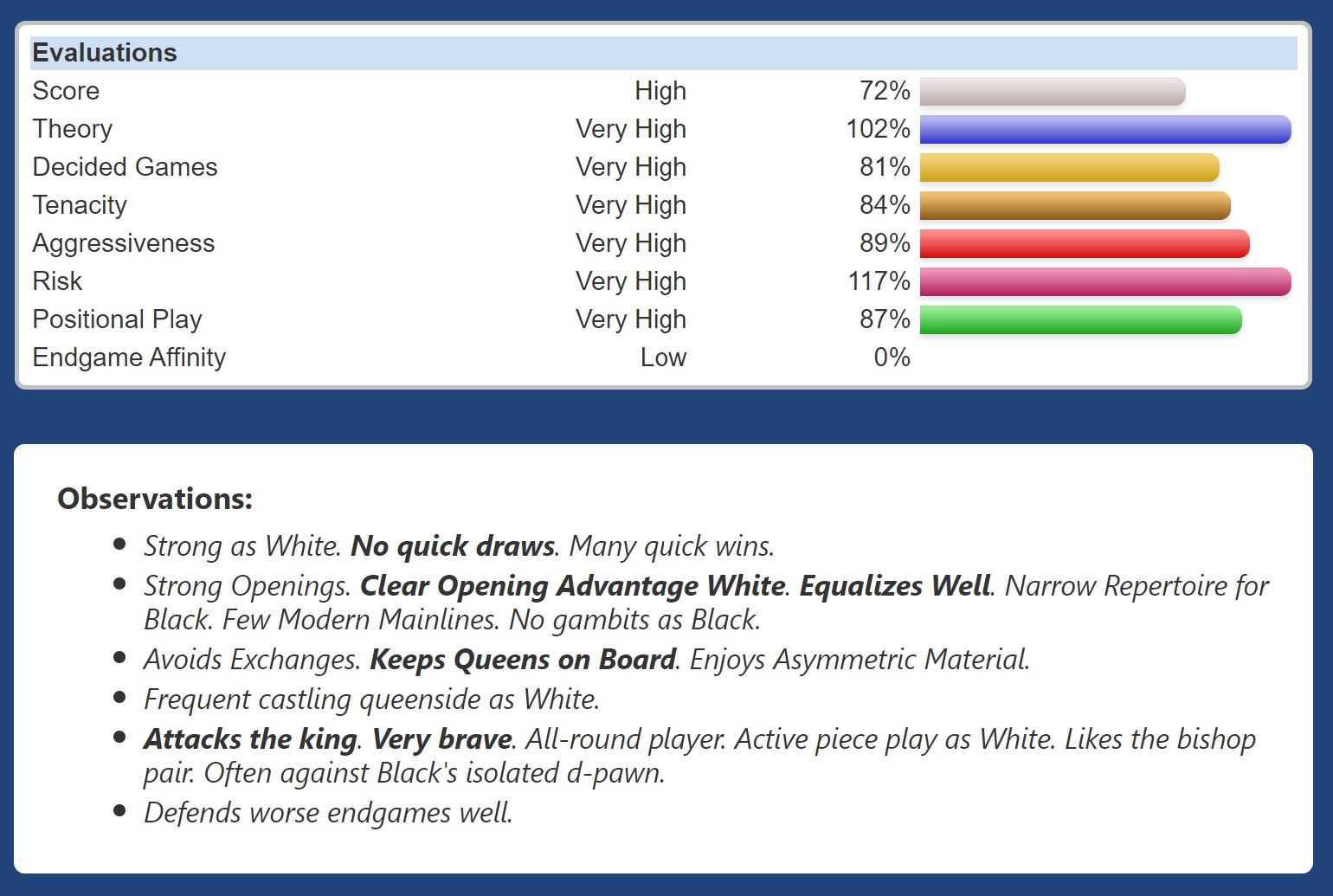Click the bold 'Attacks the king' text
This screenshot has height=896, width=1333.
tap(250, 739)
